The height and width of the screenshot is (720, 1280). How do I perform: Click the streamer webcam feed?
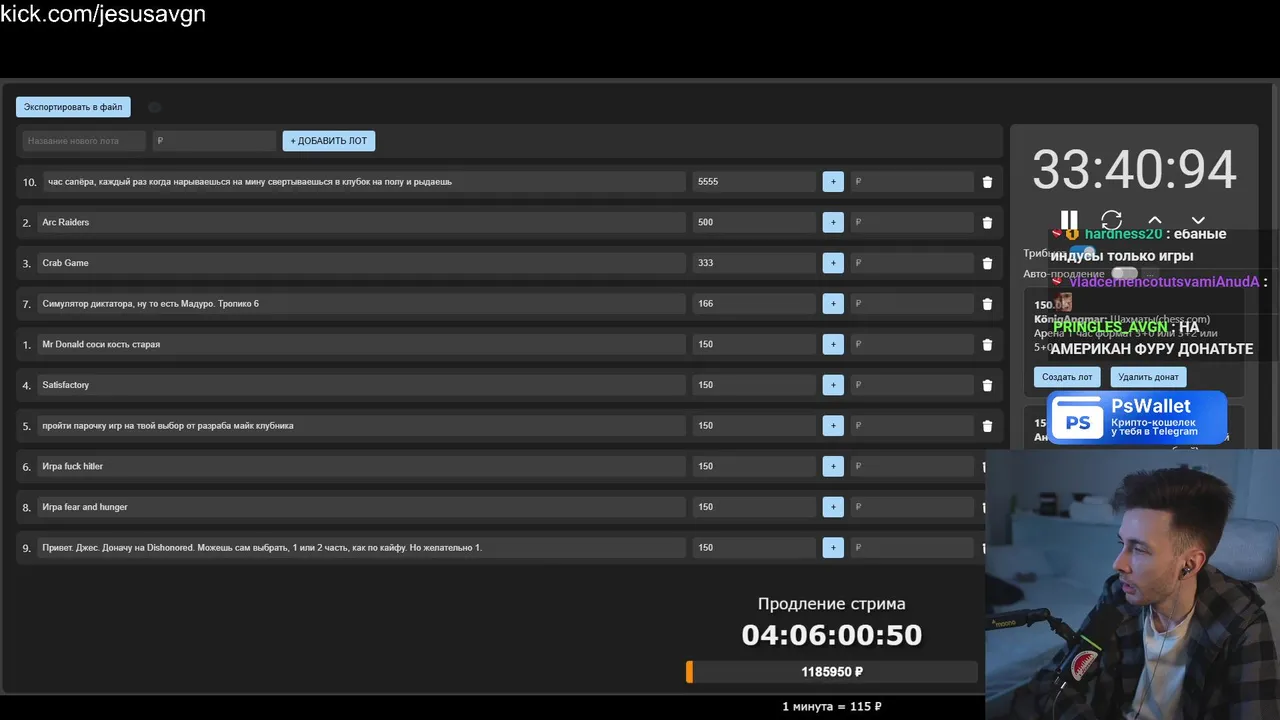[1132, 584]
